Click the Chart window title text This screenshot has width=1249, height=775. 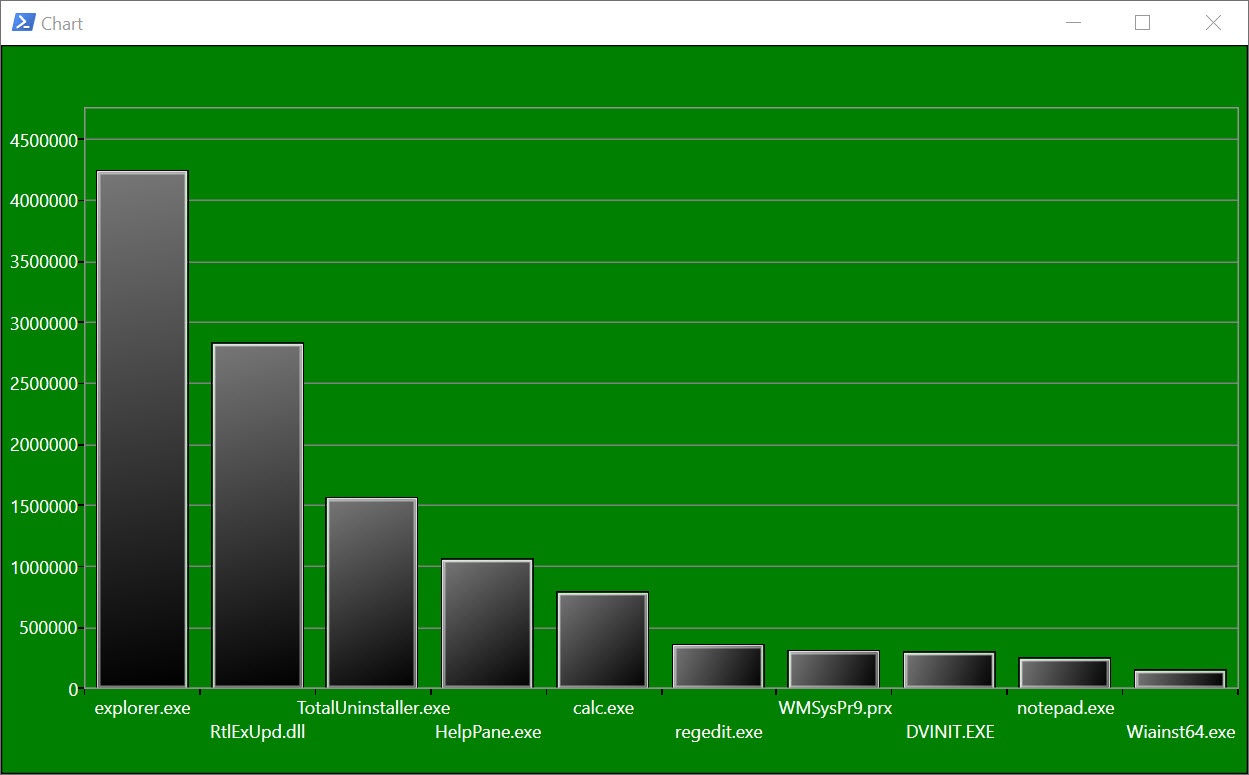[62, 23]
